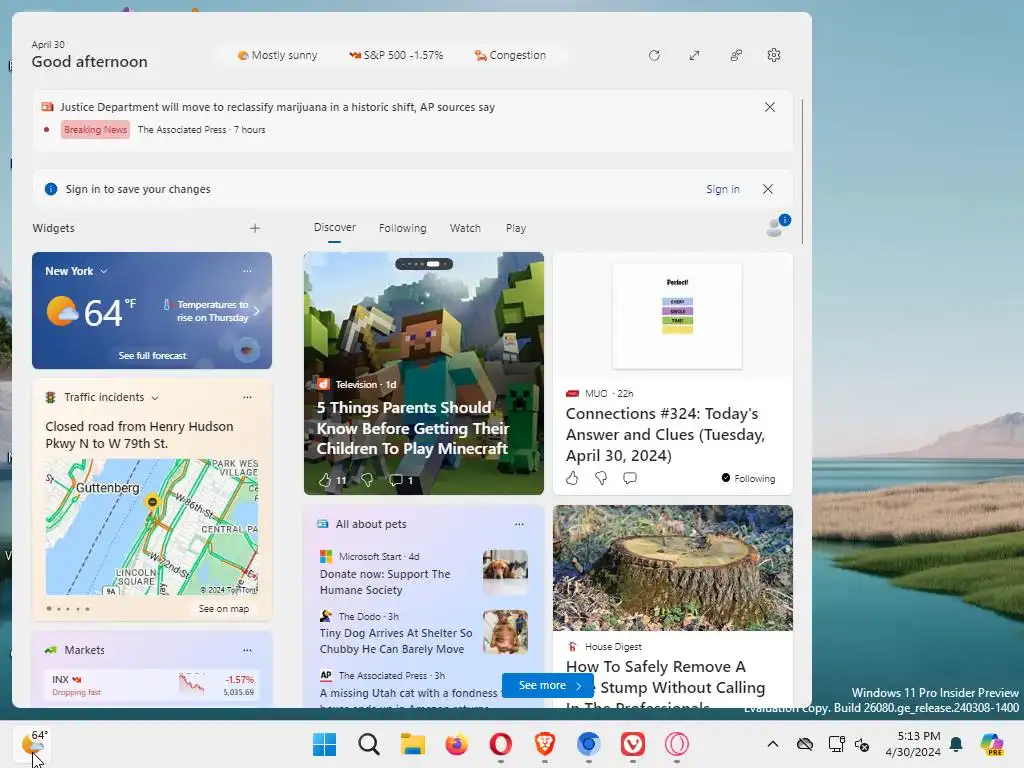
Task: Open All about pets more options
Action: click(519, 524)
